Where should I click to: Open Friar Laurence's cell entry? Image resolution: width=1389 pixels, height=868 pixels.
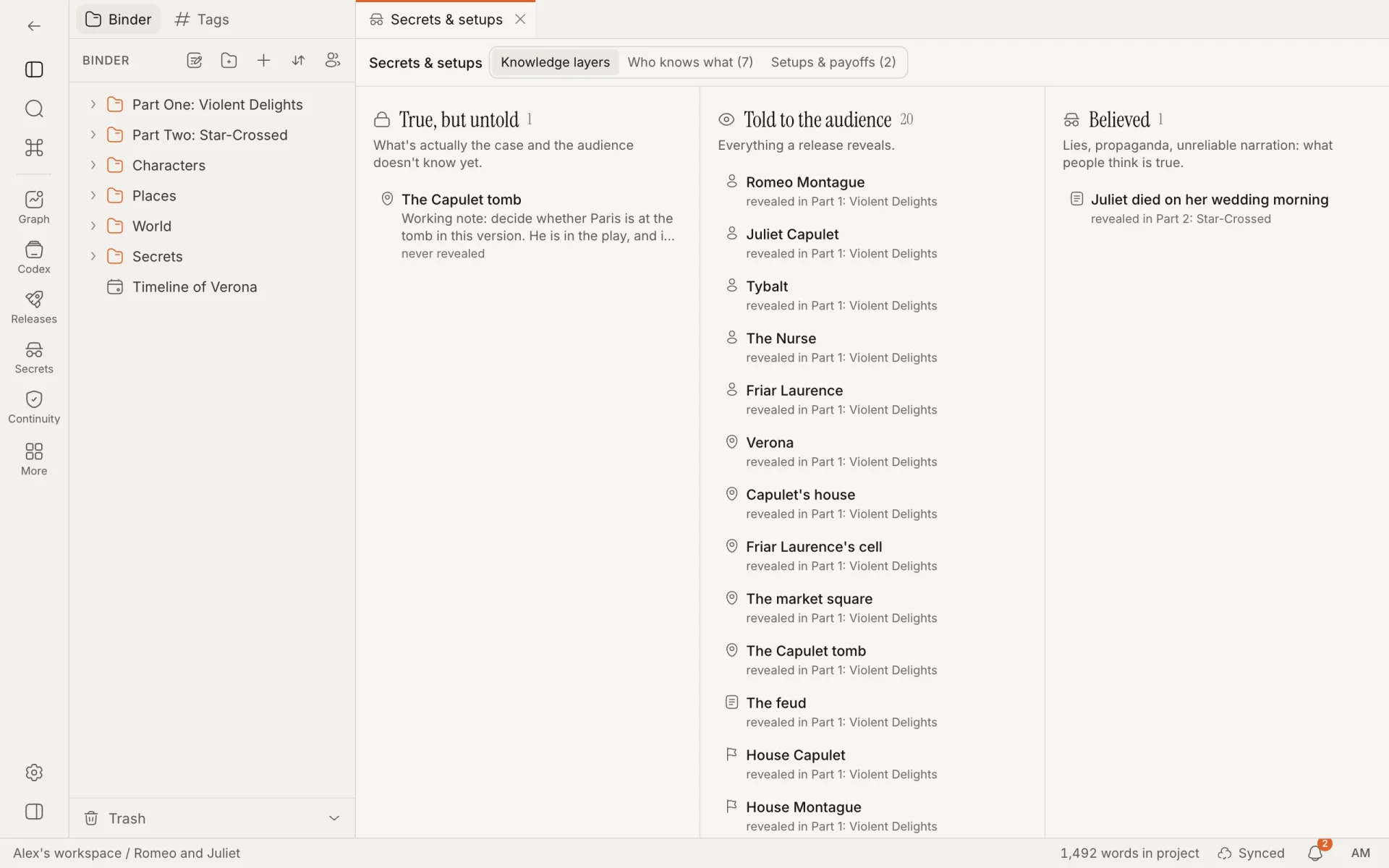pos(872,556)
